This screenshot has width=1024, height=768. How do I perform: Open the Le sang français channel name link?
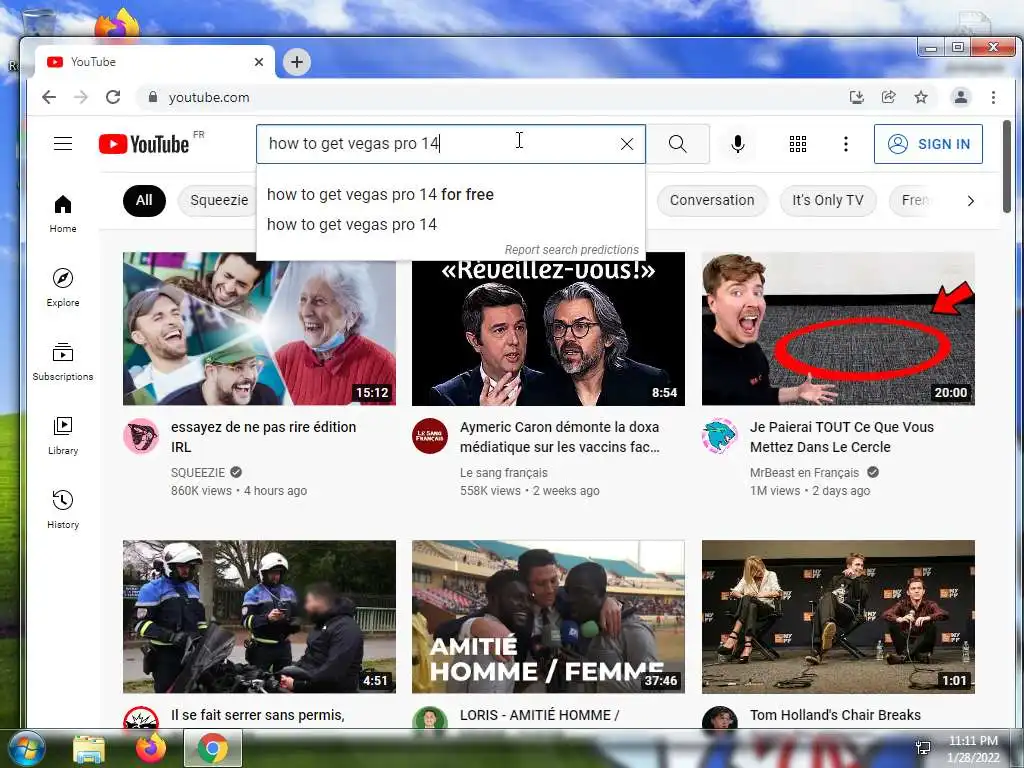pos(504,473)
